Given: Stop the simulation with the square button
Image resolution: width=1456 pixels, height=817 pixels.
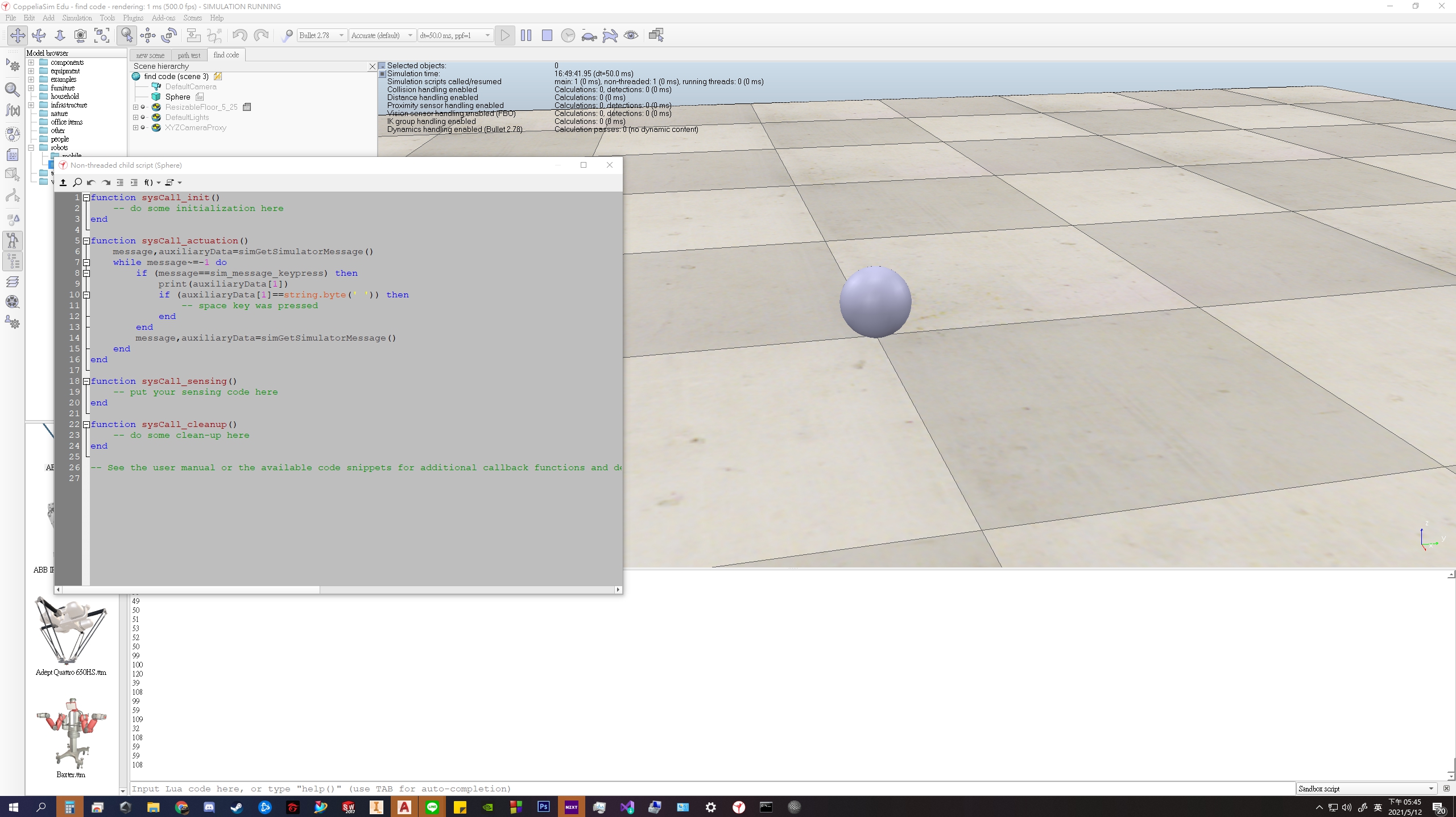Looking at the screenshot, I should [x=547, y=35].
